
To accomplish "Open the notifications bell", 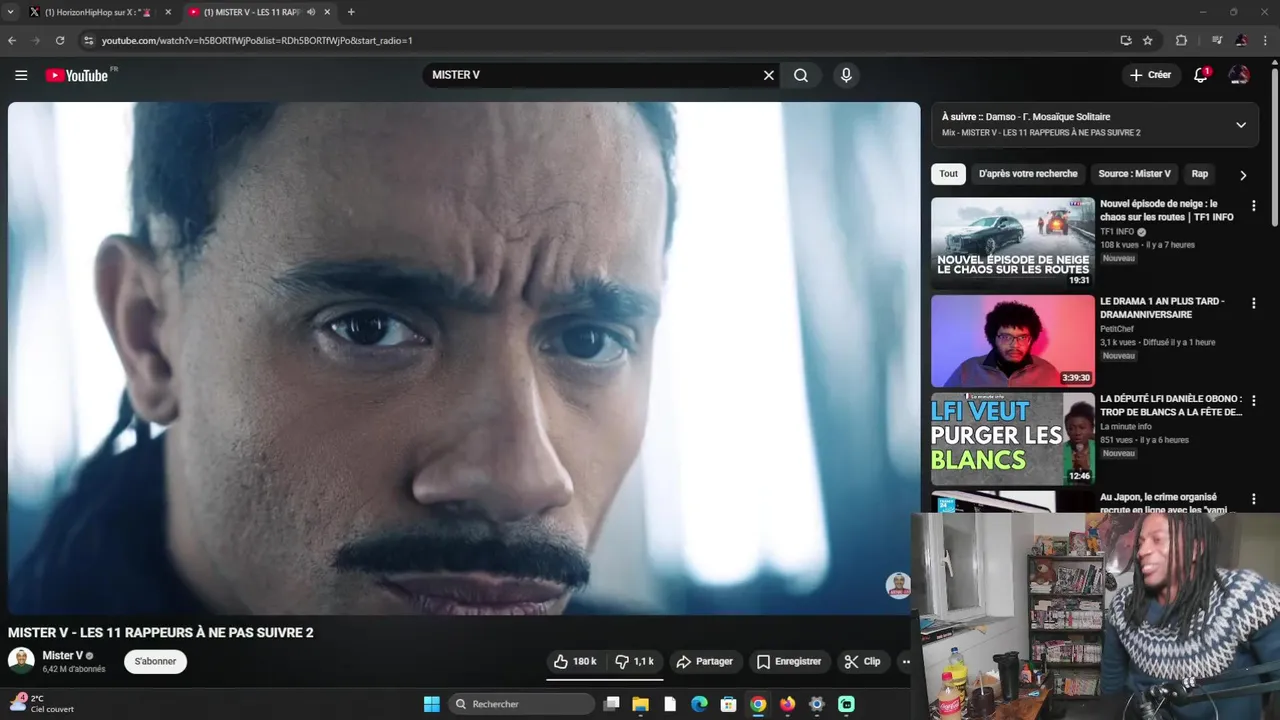I will click(x=1202, y=75).
